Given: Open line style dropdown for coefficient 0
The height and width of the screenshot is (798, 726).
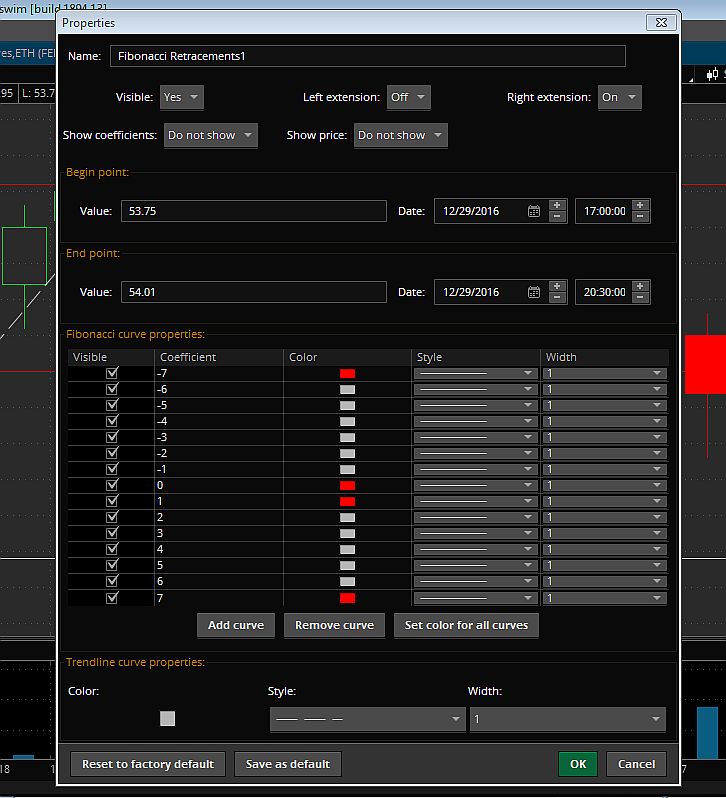Looking at the screenshot, I should click(x=476, y=485).
